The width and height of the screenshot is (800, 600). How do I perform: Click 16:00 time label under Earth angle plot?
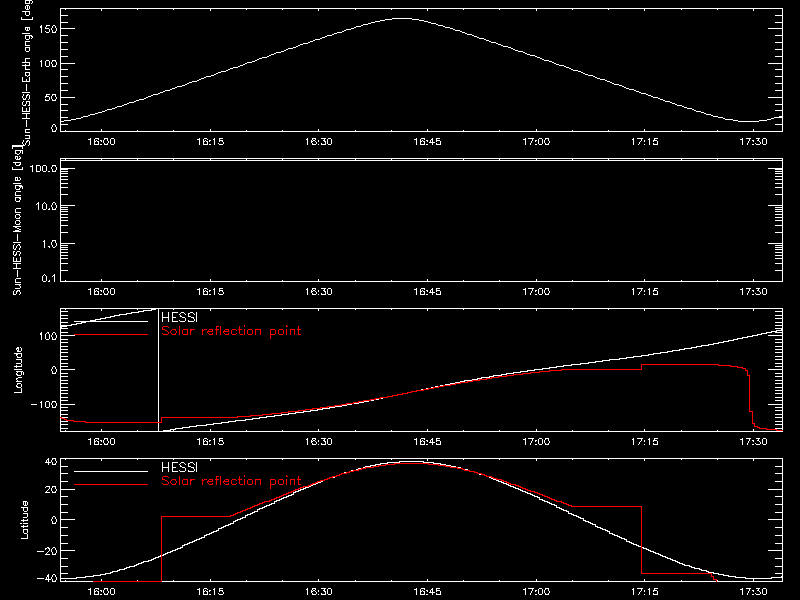[101, 142]
